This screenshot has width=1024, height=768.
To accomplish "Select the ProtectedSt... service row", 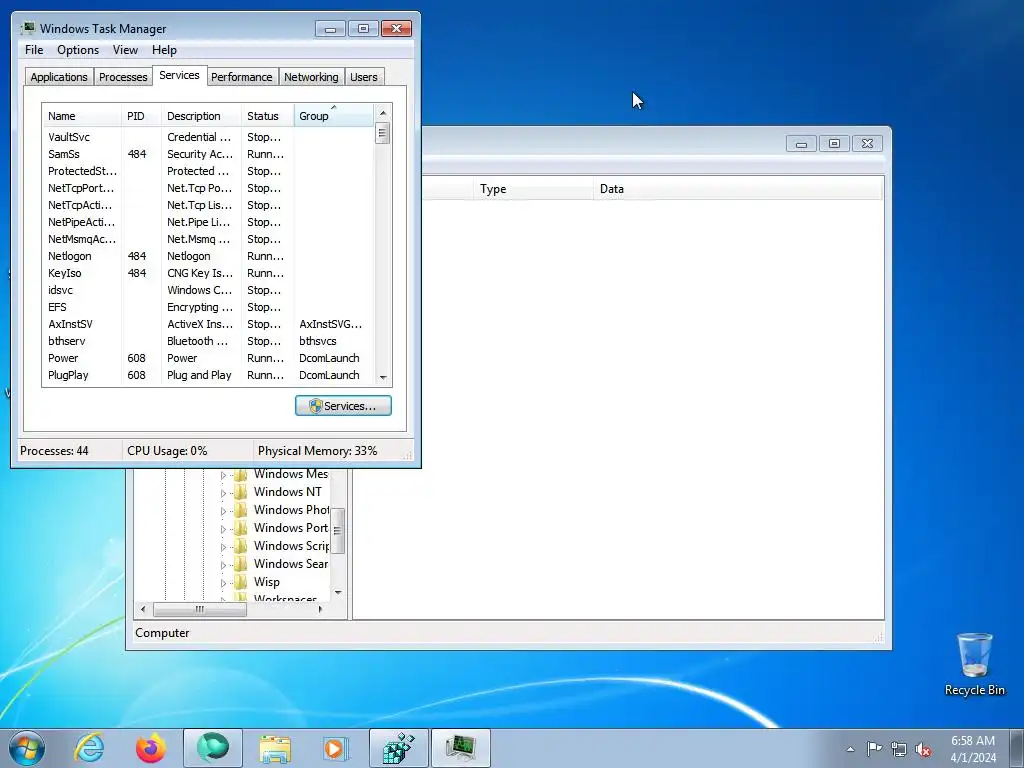I will [x=208, y=171].
